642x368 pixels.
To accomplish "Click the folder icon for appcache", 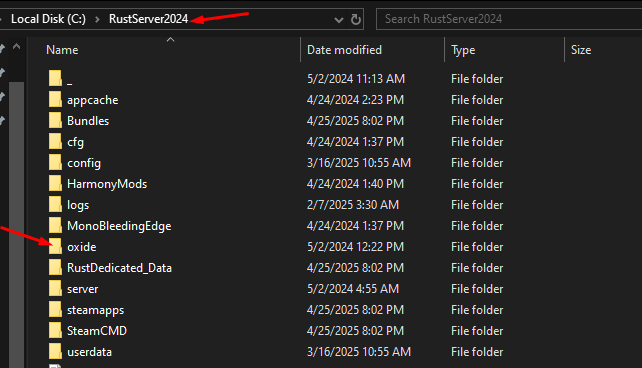I will 55,100.
